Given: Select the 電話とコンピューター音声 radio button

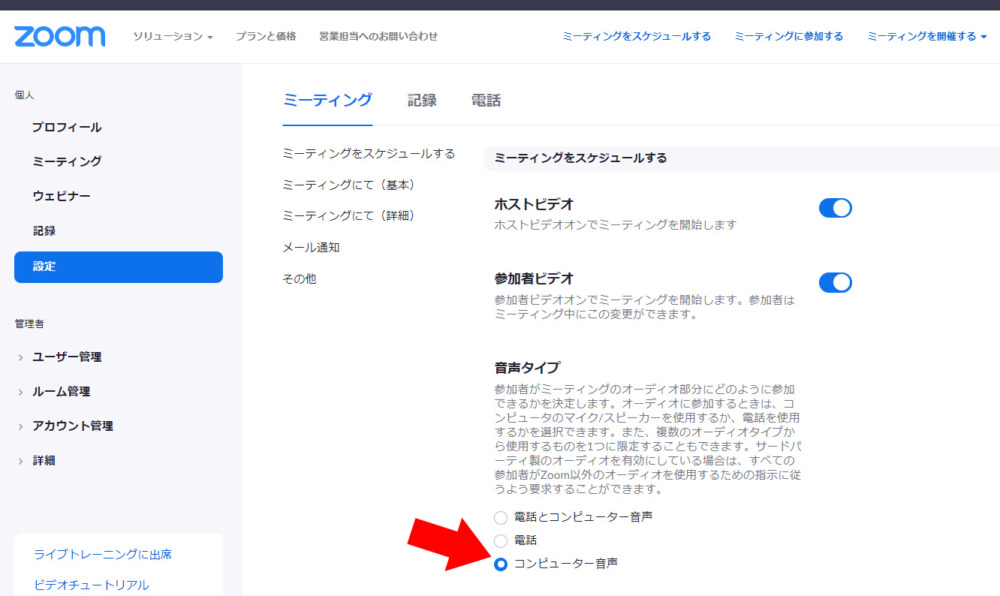Looking at the screenshot, I should (x=501, y=517).
